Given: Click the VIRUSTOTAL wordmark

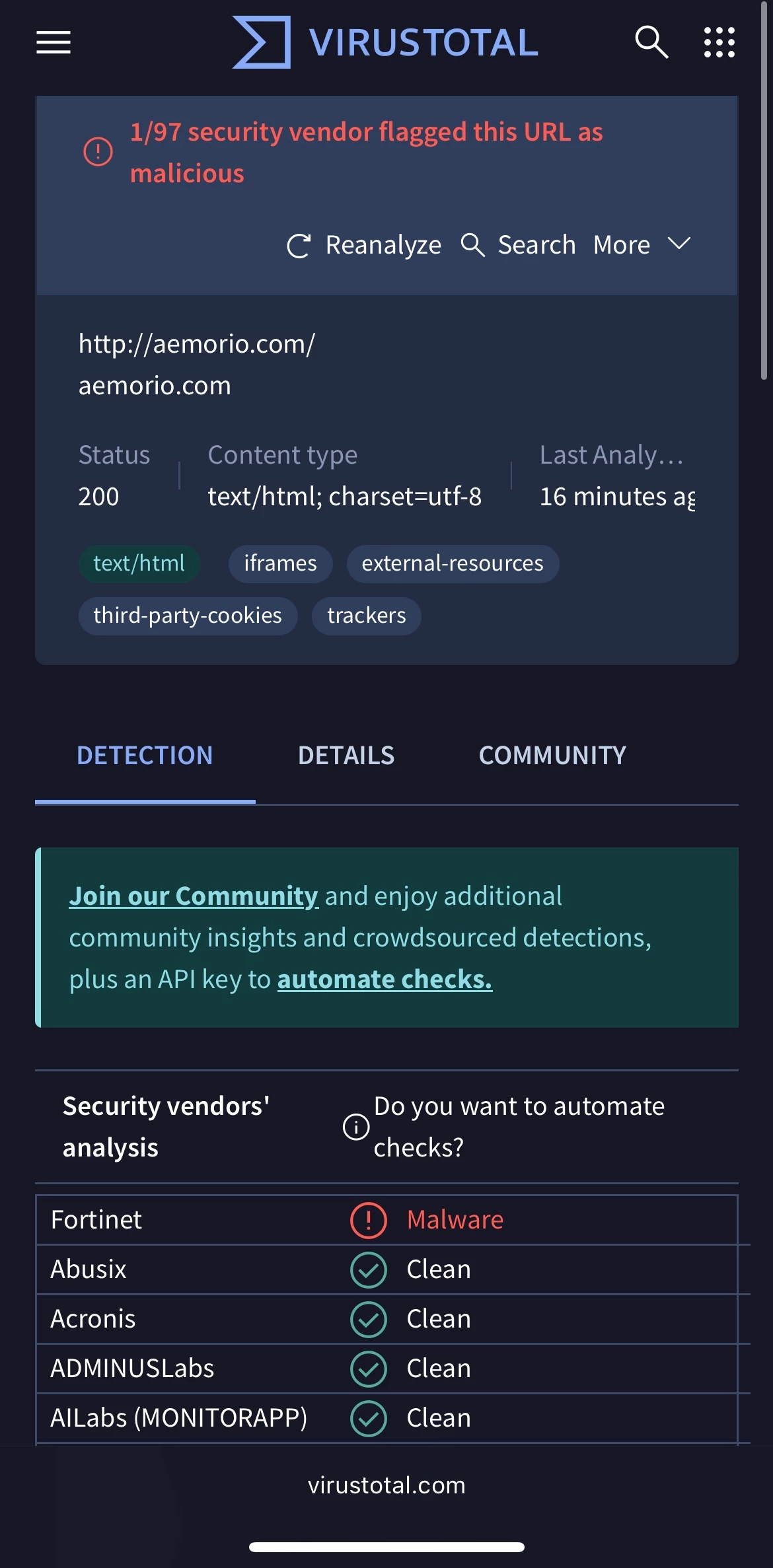Looking at the screenshot, I should point(423,43).
